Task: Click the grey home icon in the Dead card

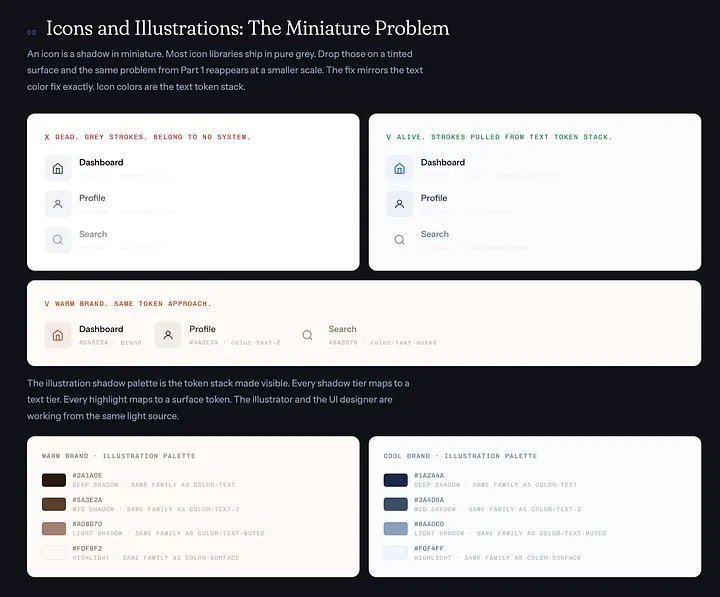Action: pyautogui.click(x=58, y=169)
